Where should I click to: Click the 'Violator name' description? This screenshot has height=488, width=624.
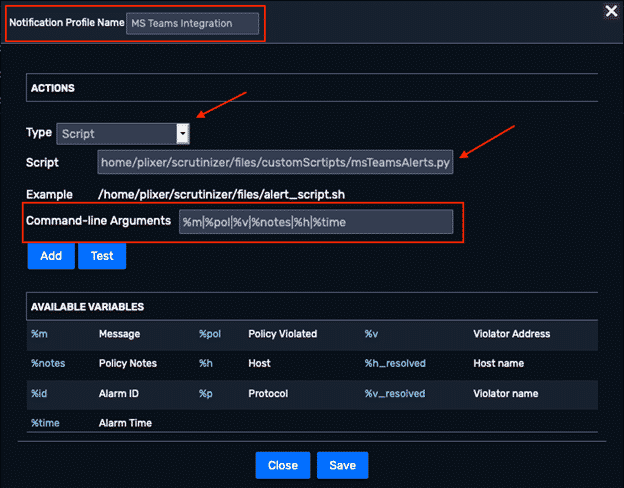[505, 394]
